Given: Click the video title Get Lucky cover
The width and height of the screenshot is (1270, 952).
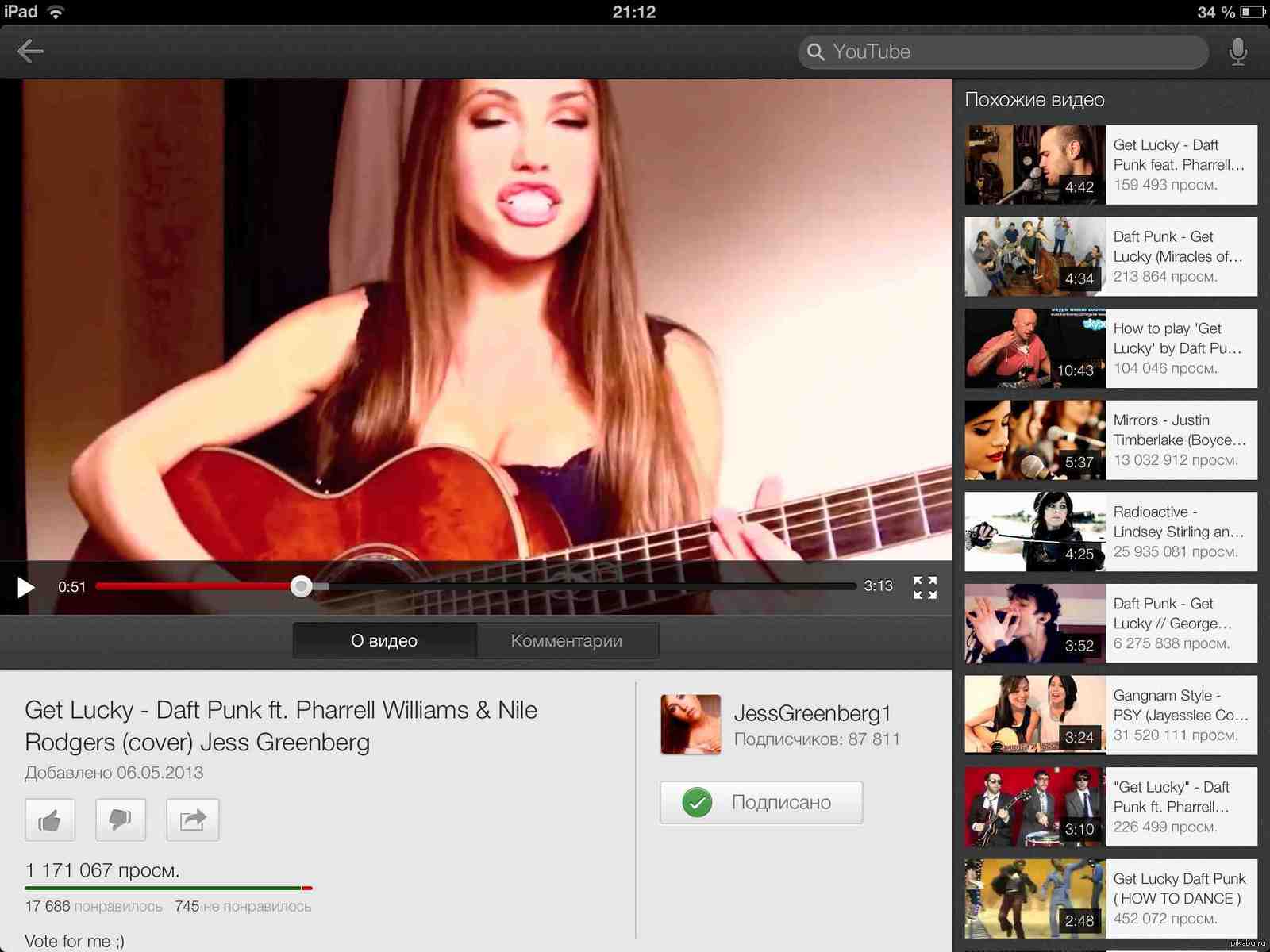Looking at the screenshot, I should 281,726.
